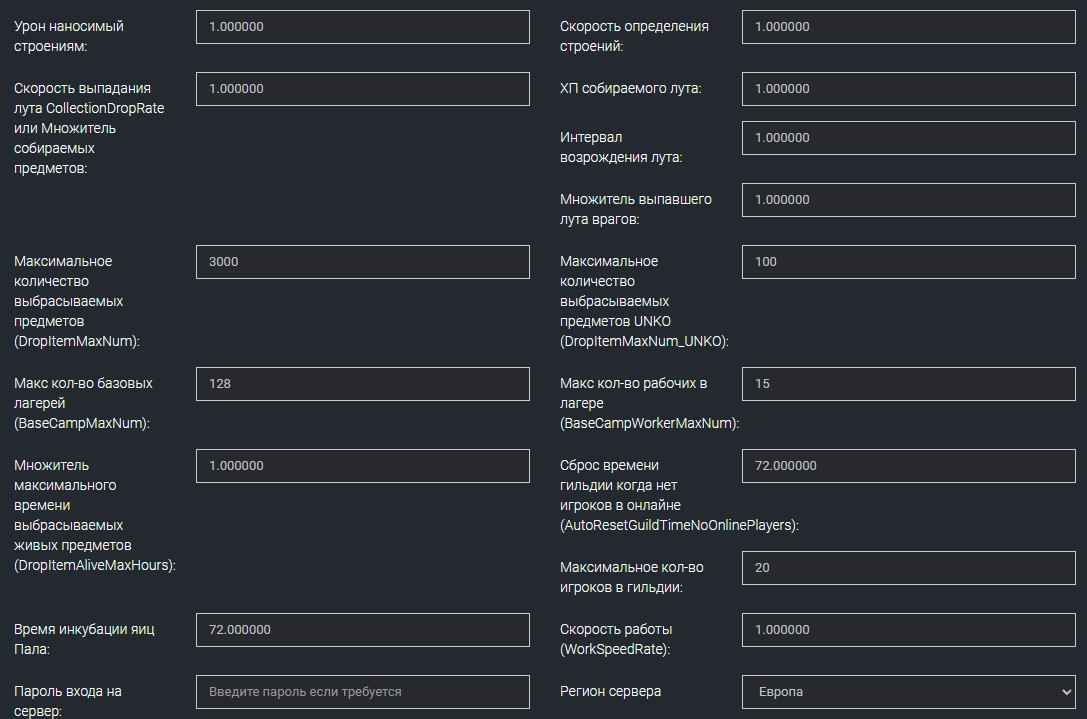This screenshot has width=1087, height=719.
Task: Focus the structure deterioration speed field
Action: pos(908,27)
